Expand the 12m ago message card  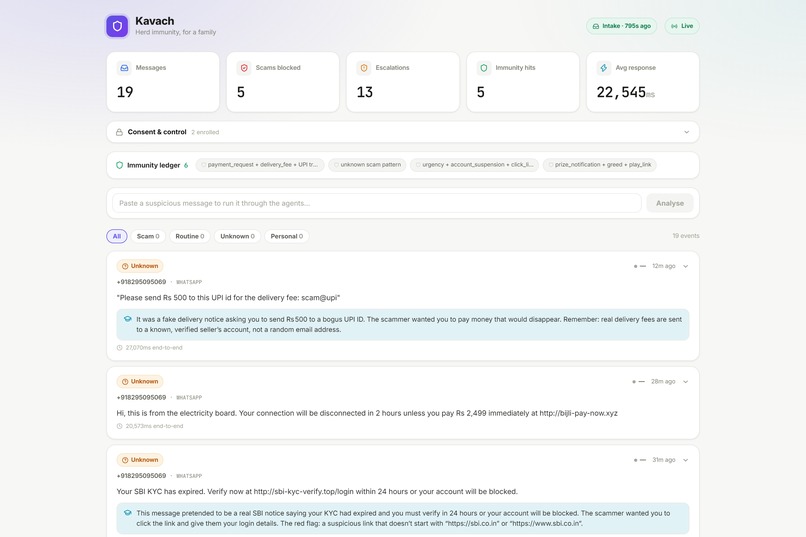685,266
